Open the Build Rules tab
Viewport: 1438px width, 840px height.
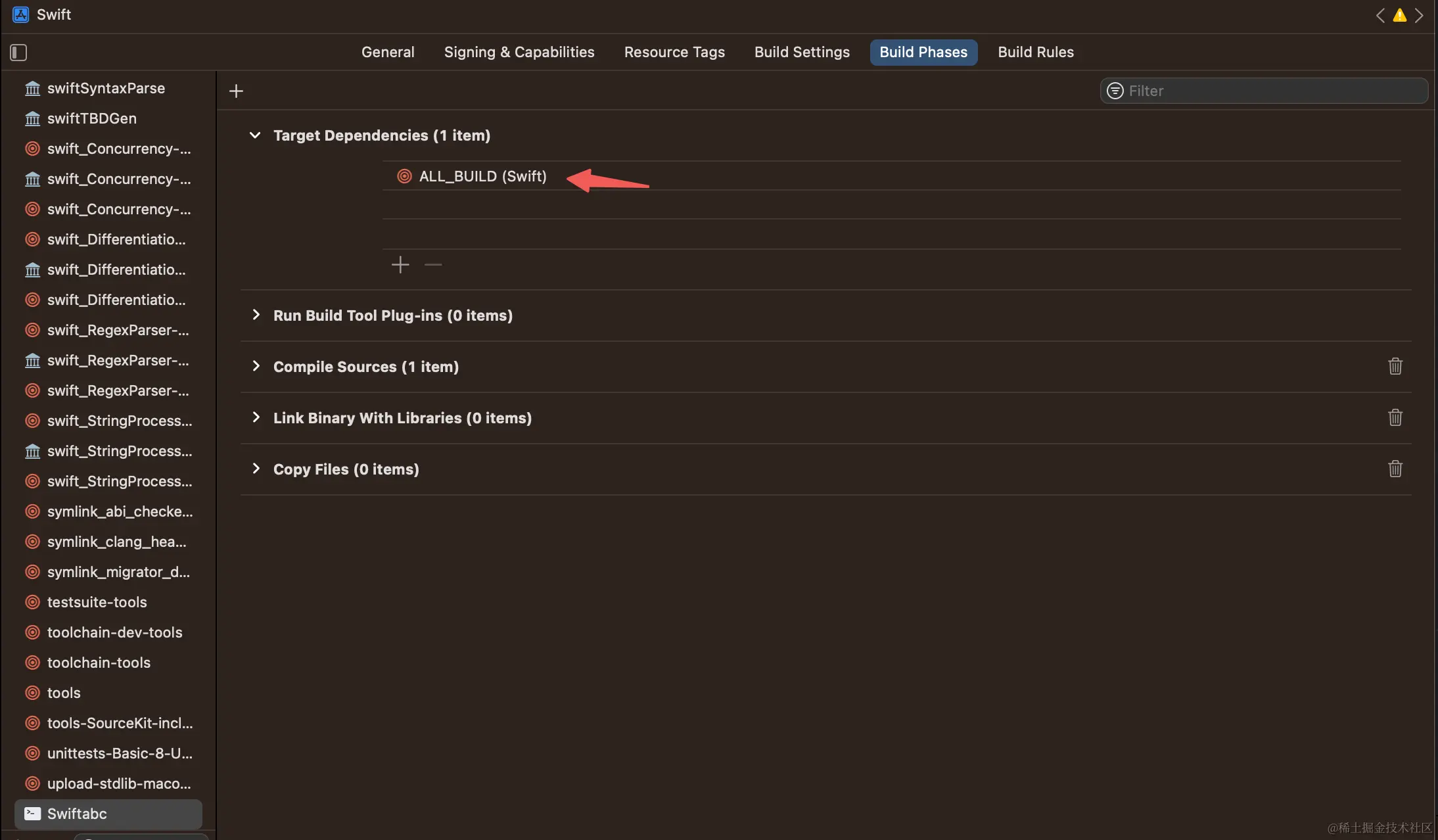click(1036, 52)
